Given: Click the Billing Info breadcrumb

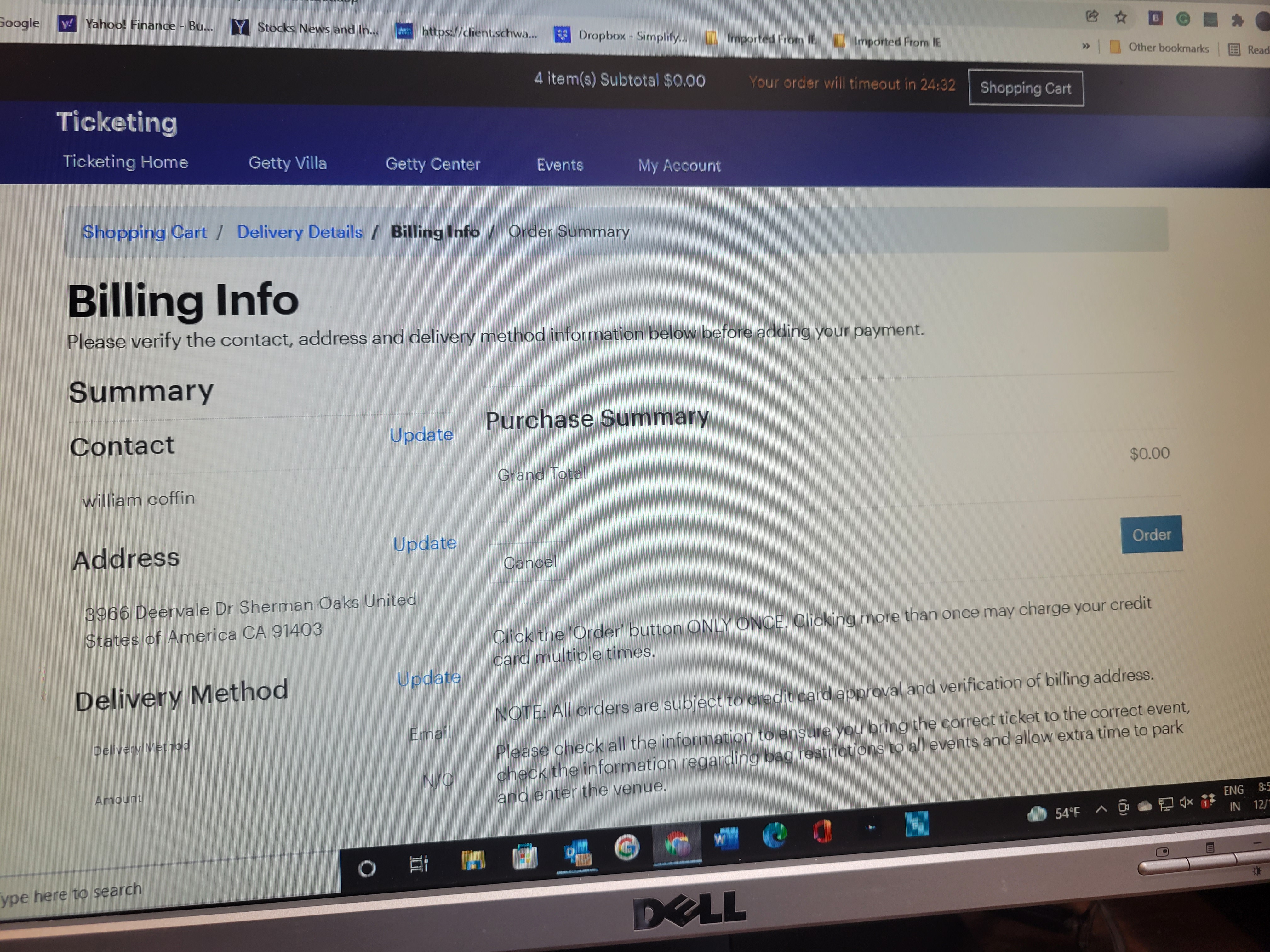Looking at the screenshot, I should [x=435, y=232].
